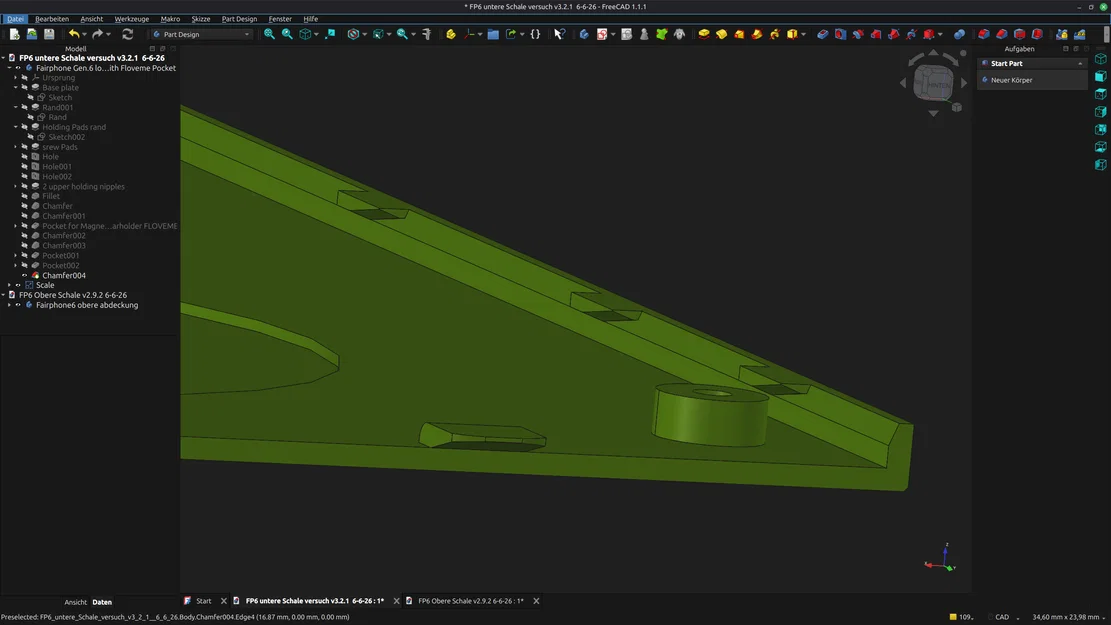Select the Pad tool icon
The height and width of the screenshot is (625, 1111).
(x=704, y=34)
